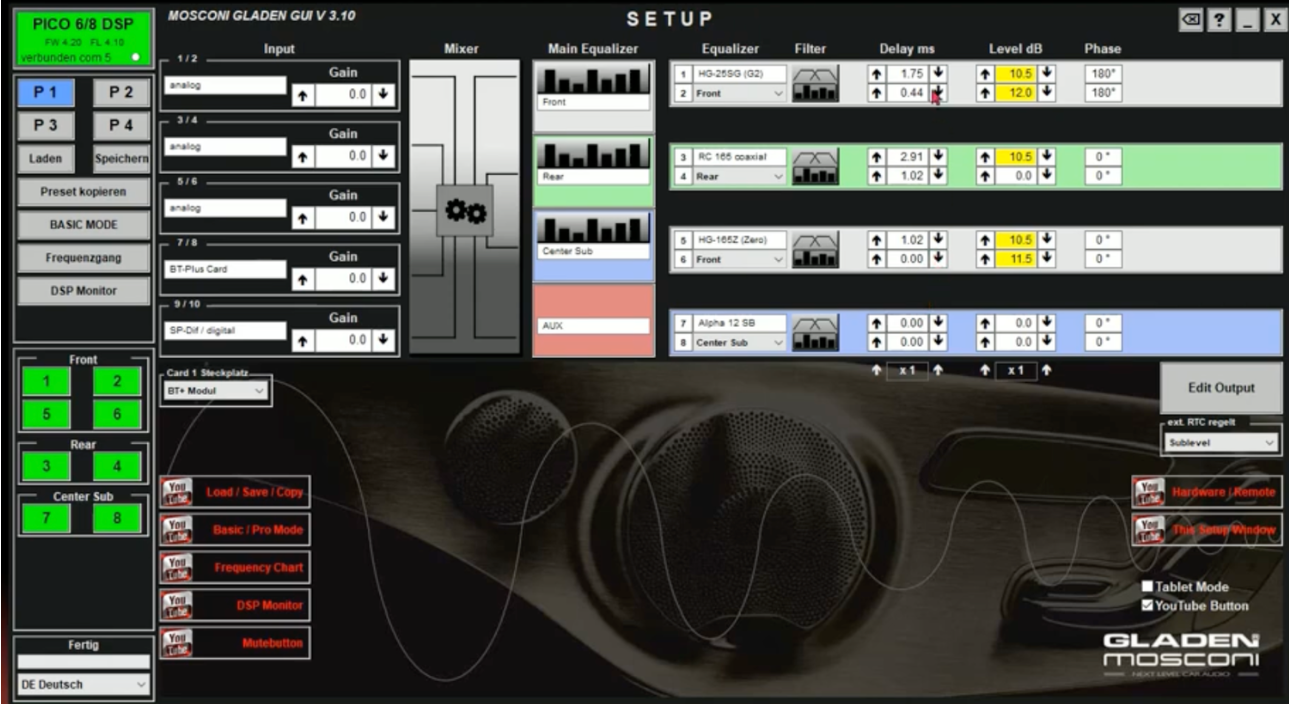Click the help question mark icon
1289x704 pixels.
pyautogui.click(x=1219, y=20)
